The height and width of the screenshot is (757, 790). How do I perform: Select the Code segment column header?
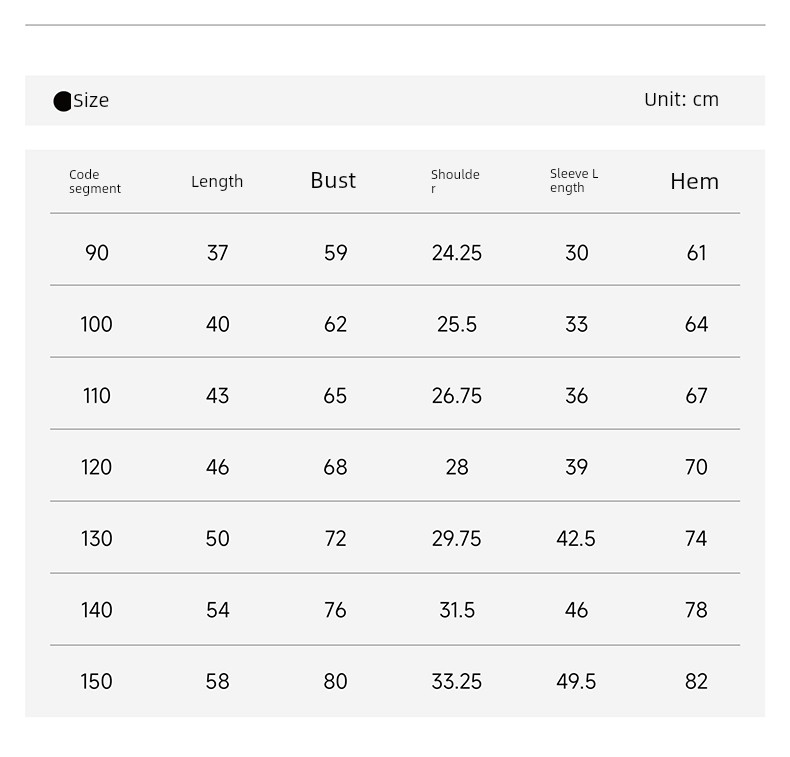[95, 181]
